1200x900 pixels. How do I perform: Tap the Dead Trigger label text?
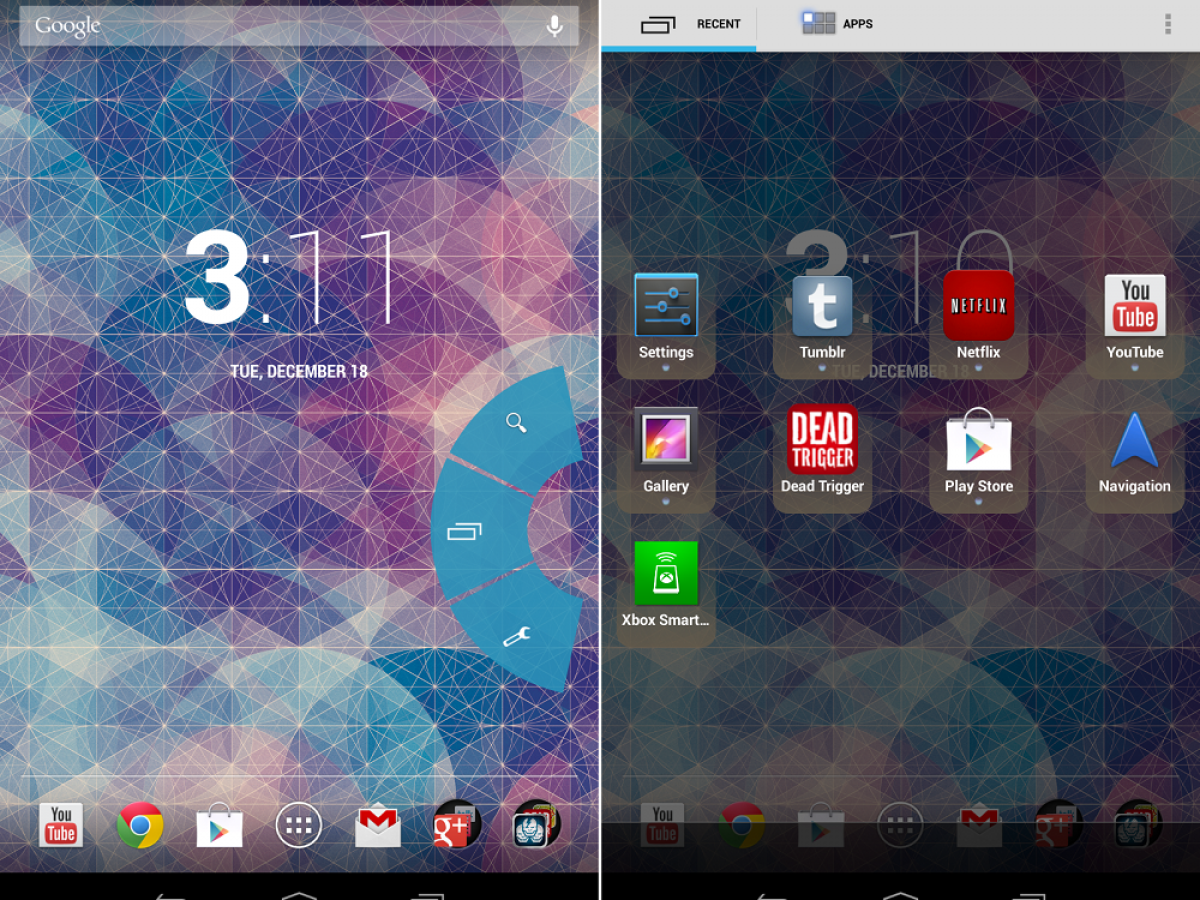click(822, 486)
